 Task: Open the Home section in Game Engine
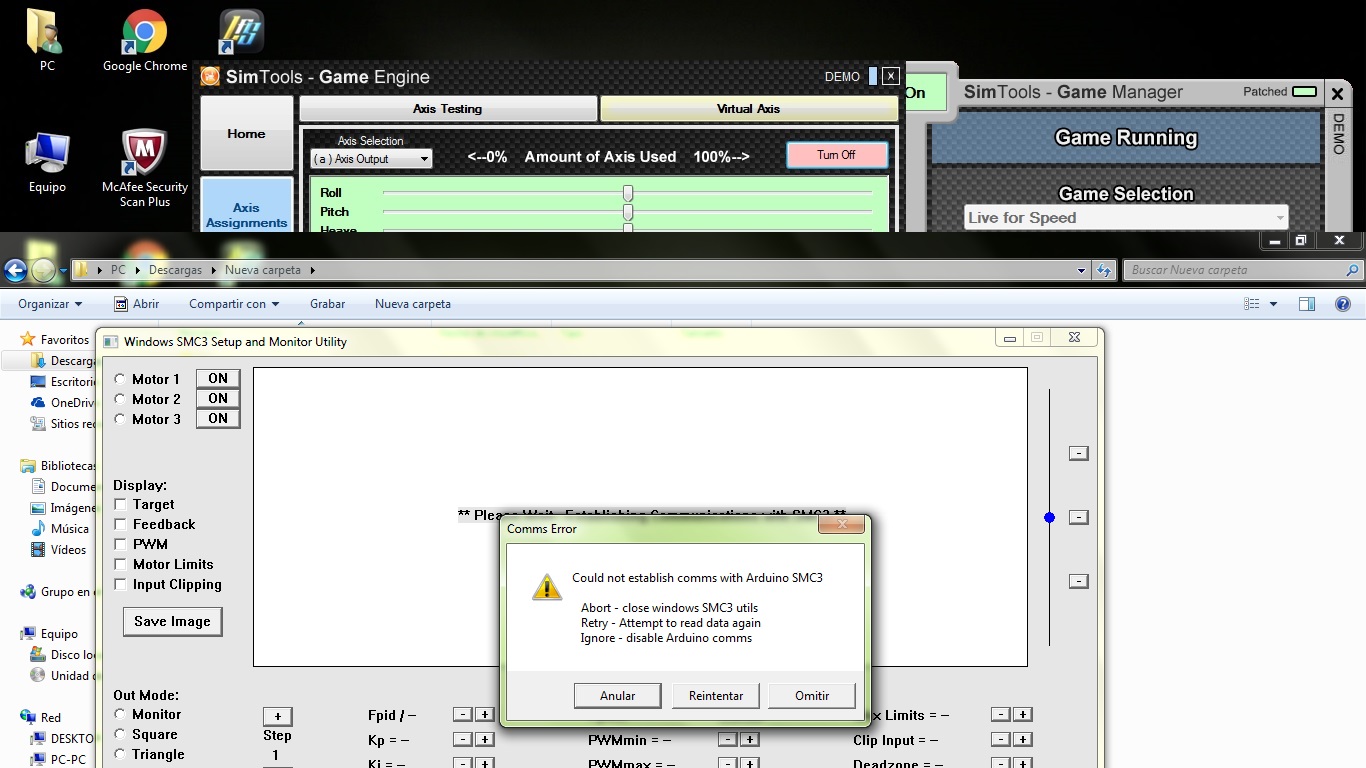coord(246,133)
